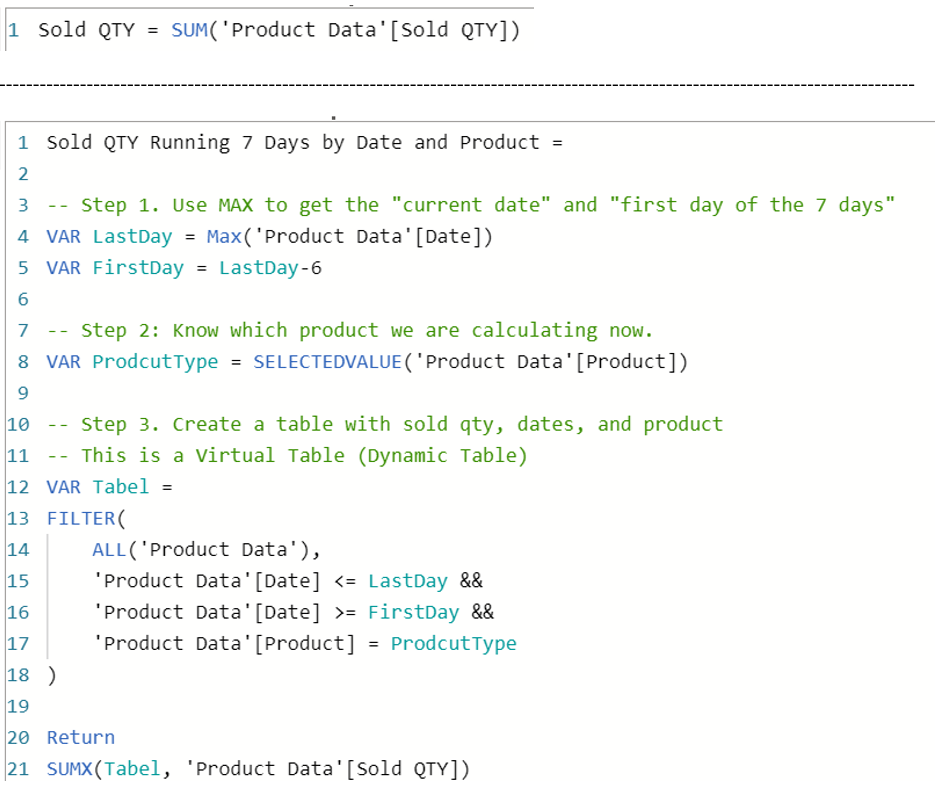Select line number 12 in the gutter
This screenshot has width=939, height=788.
(x=22, y=487)
